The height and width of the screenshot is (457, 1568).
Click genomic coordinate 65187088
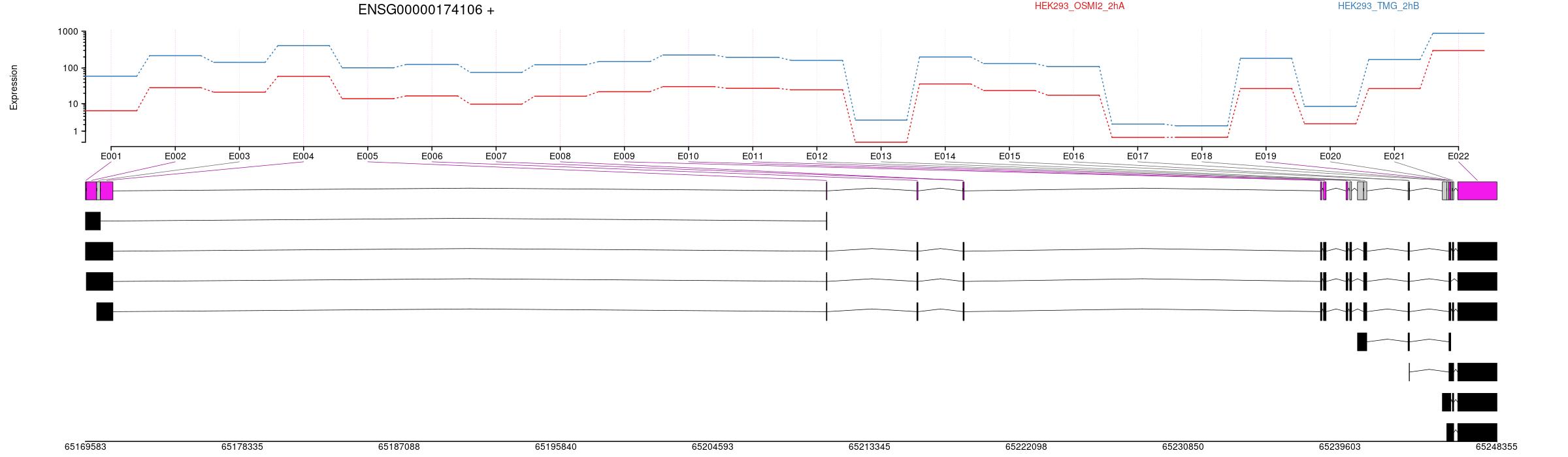pos(399,447)
